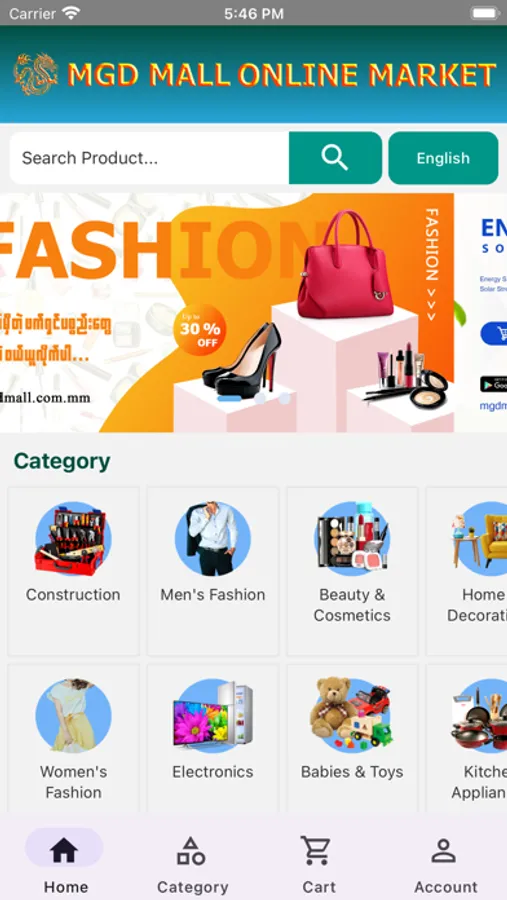
Task: Choose the Home Decoration category
Action: point(466,571)
